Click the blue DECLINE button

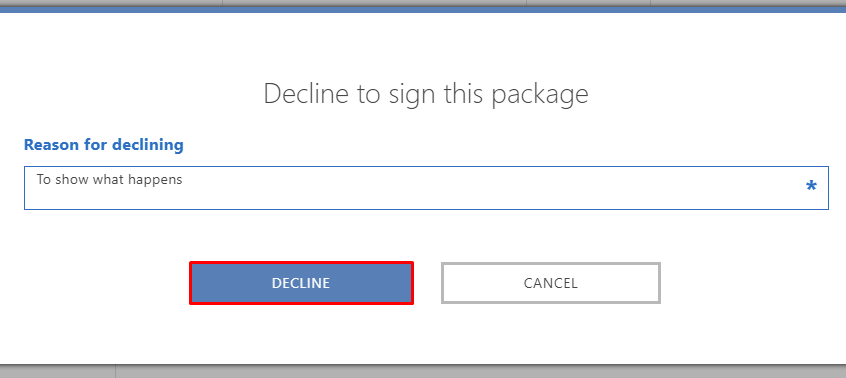pos(301,283)
